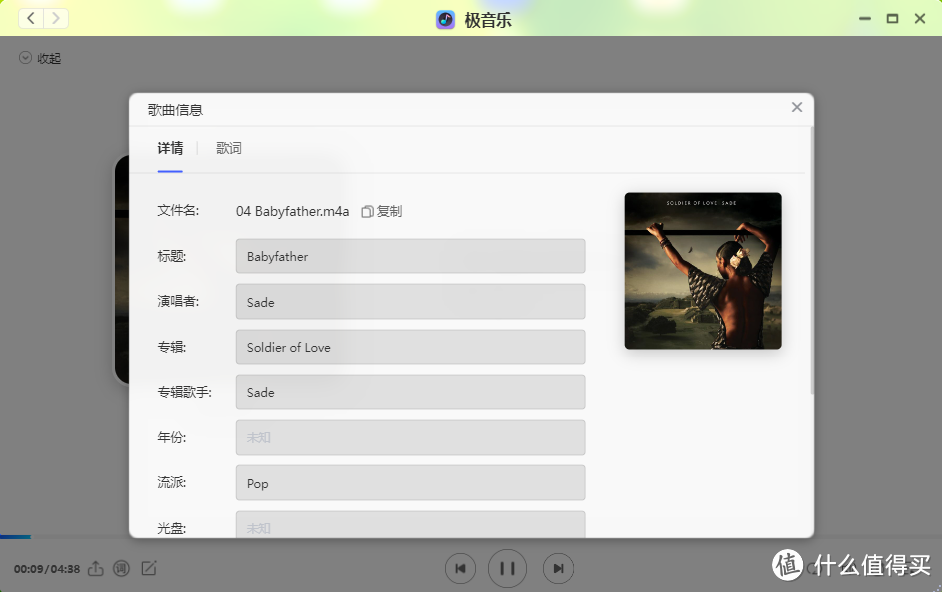The image size is (942, 592).
Task: Click the 极音乐 app logo icon
Action: 445,20
